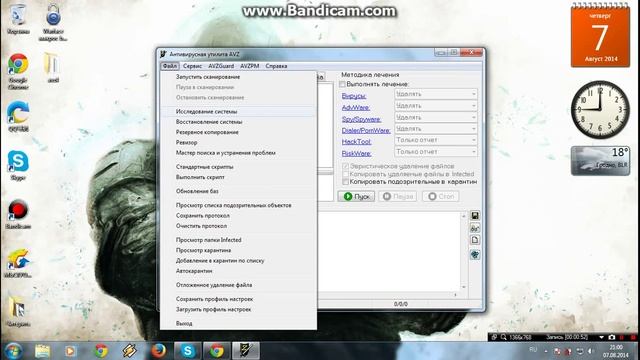The height and width of the screenshot is (360, 640).
Task: Click the volume icon in system tray
Action: coord(590,351)
